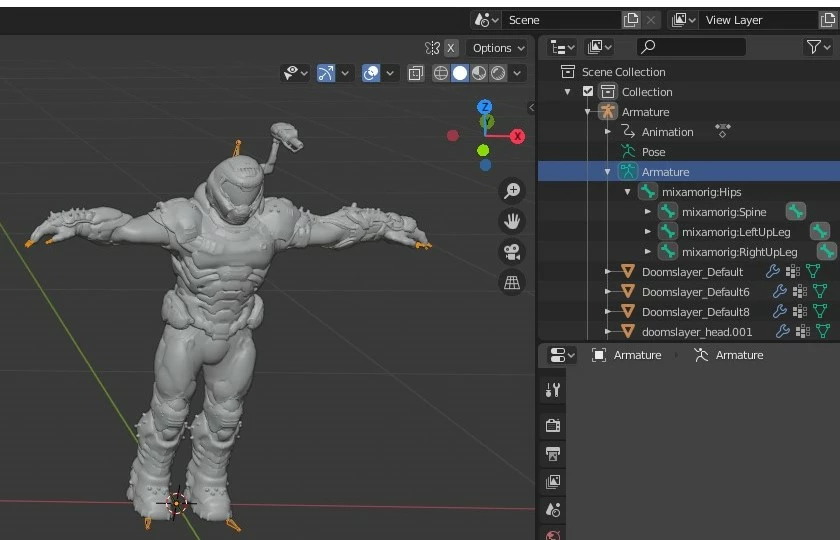
Task: Open viewport shading options dropdown arrow
Action: [517, 73]
